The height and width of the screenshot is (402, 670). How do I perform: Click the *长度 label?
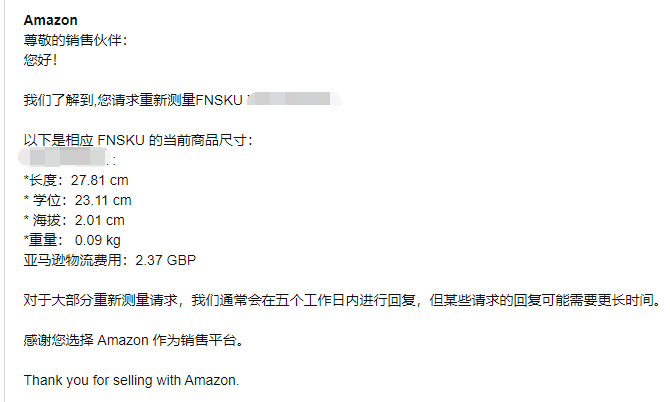click(42, 180)
